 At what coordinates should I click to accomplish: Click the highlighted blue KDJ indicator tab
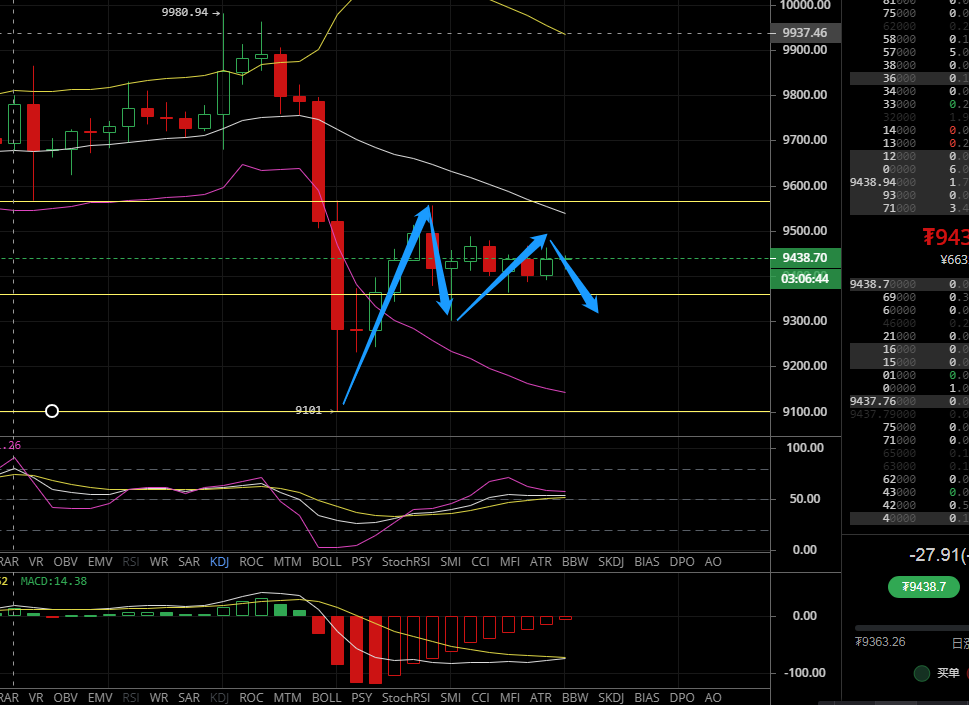(x=219, y=562)
